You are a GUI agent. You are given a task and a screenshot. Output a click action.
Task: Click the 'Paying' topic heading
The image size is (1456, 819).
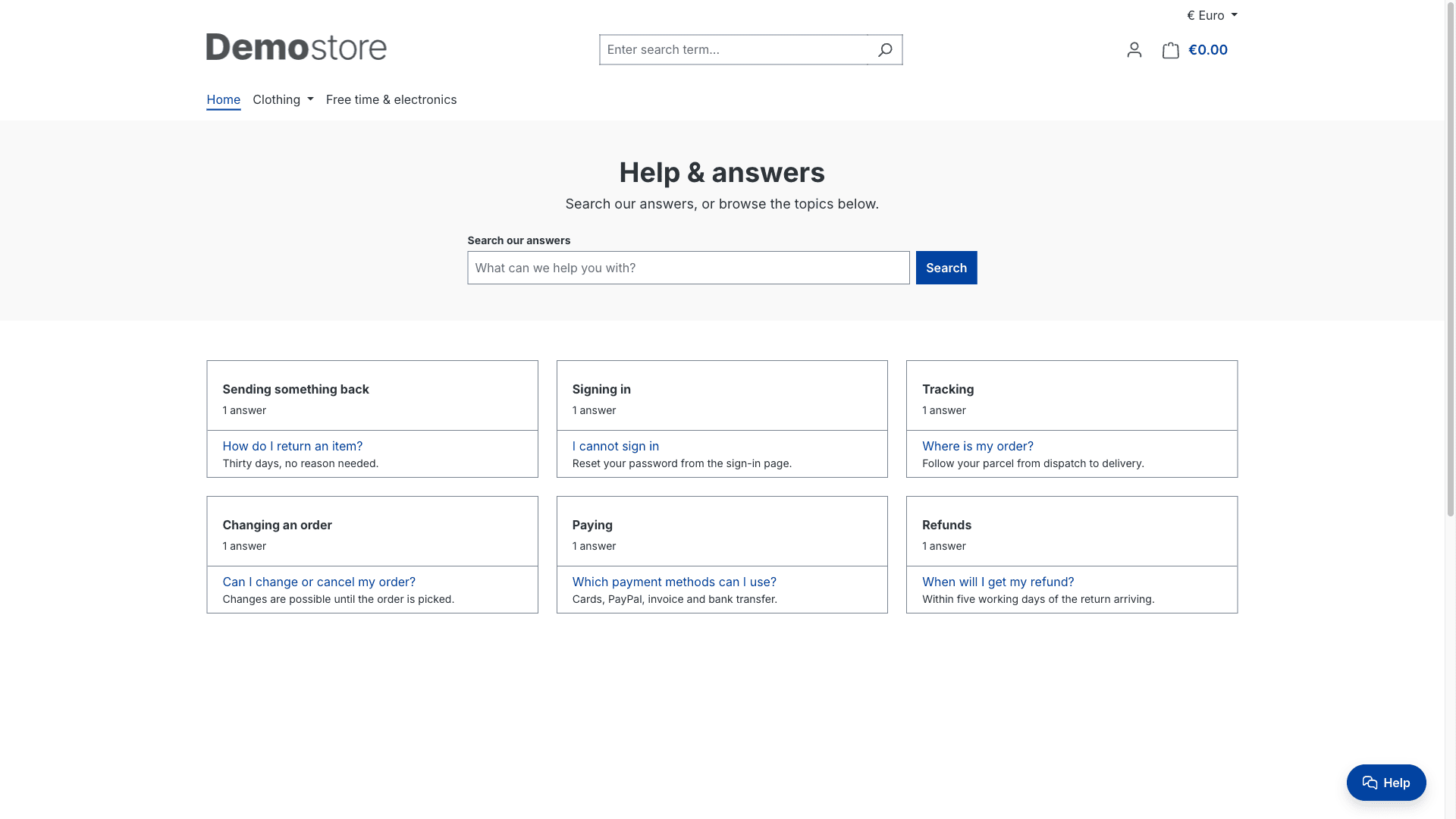click(x=592, y=525)
